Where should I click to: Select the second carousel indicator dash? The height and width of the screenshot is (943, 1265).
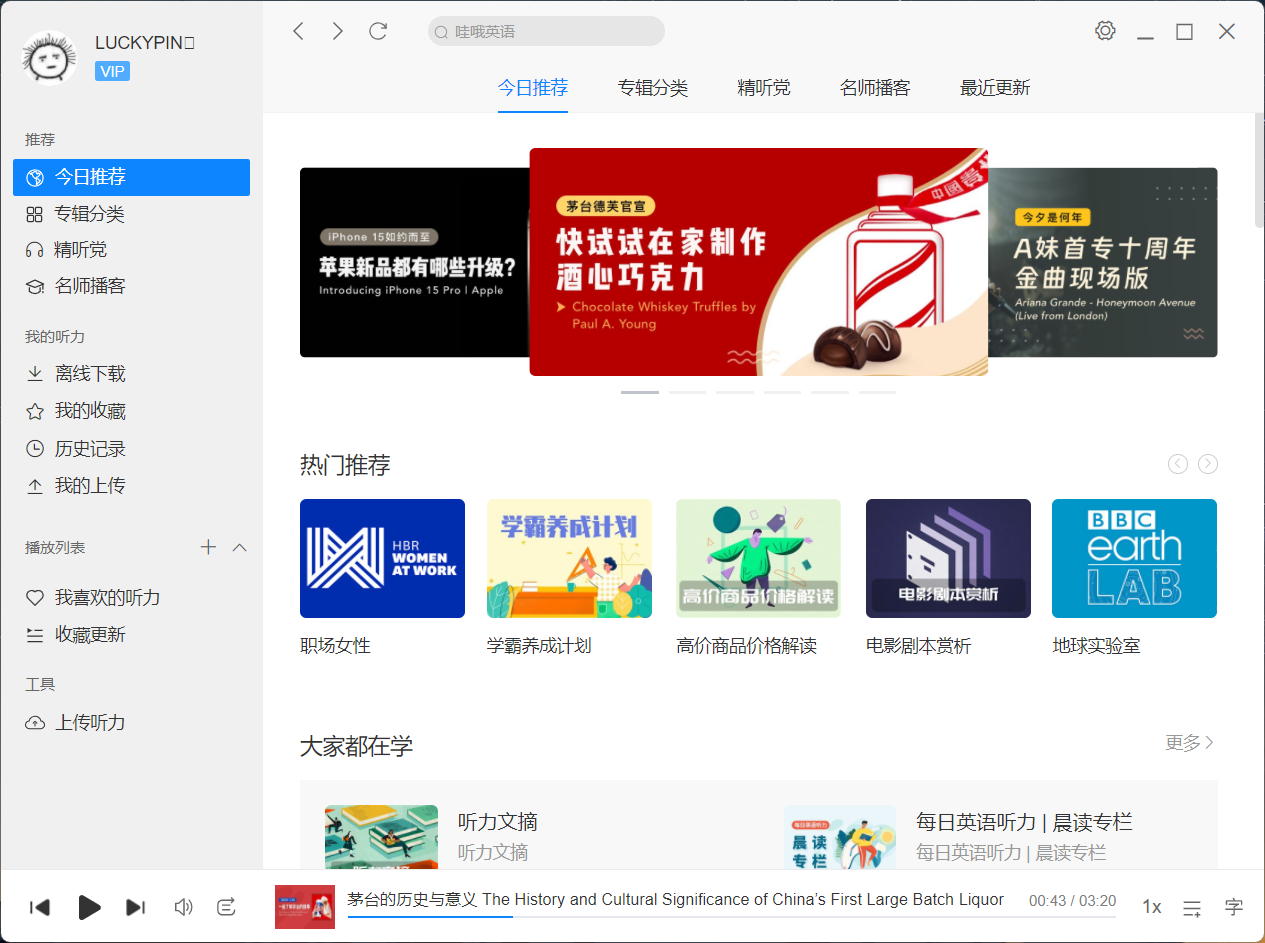click(688, 392)
